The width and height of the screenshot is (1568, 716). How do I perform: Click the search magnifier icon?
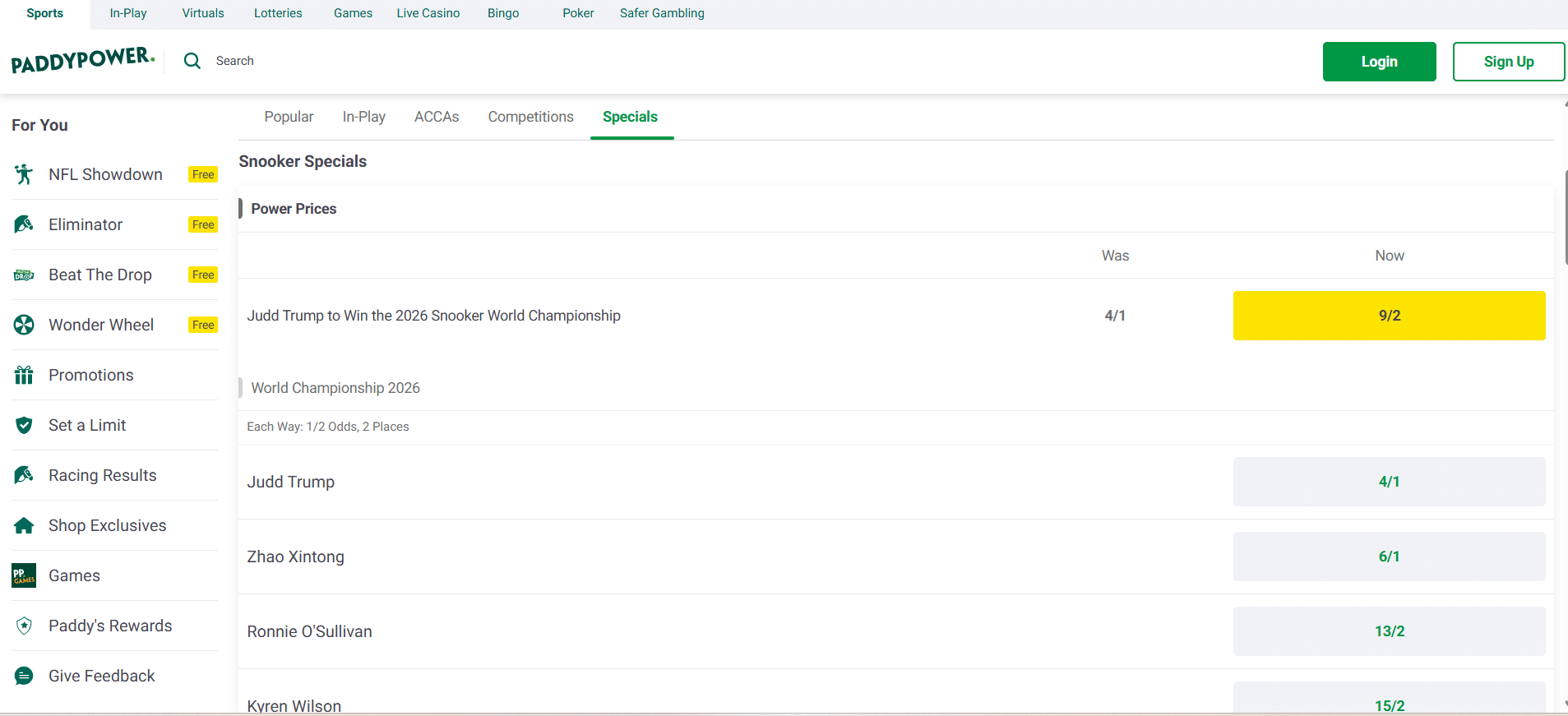pos(192,61)
